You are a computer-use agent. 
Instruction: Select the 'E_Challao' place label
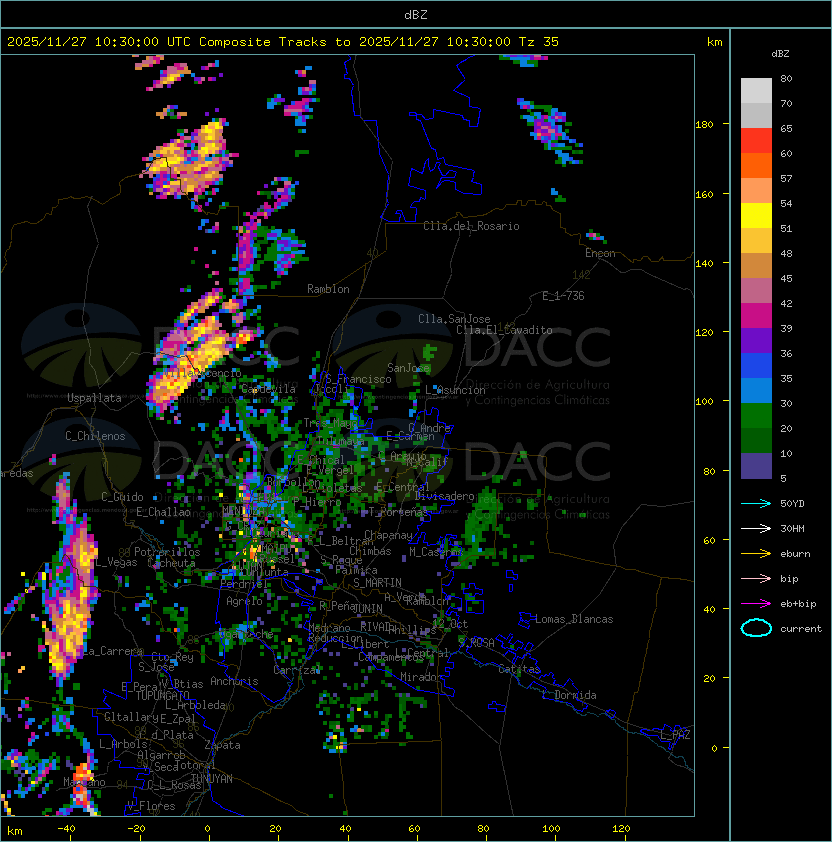coord(163,512)
